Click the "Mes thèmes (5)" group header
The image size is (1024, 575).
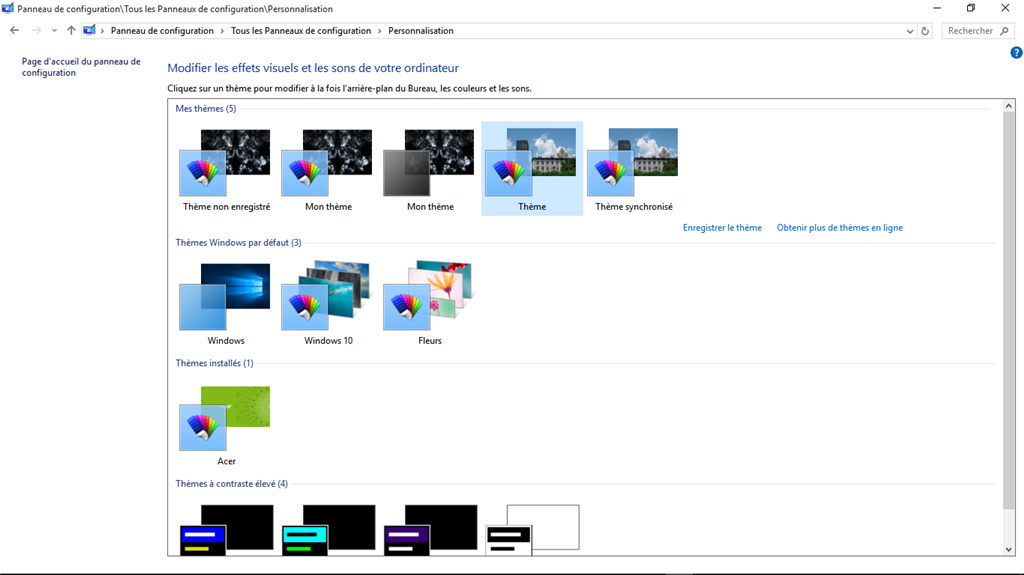[x=206, y=108]
